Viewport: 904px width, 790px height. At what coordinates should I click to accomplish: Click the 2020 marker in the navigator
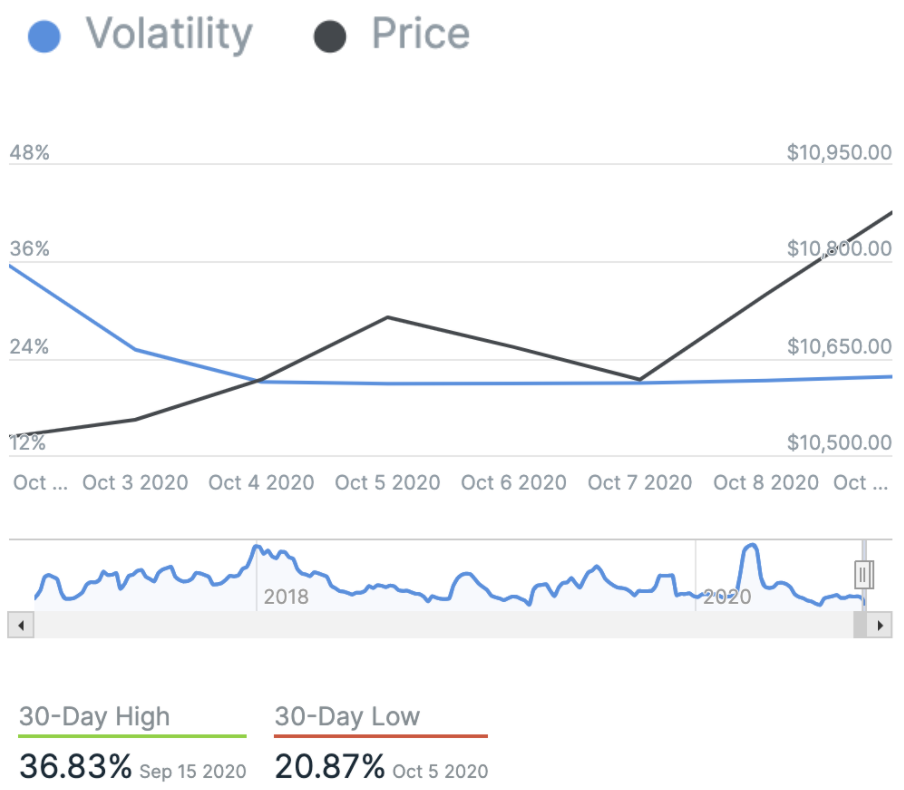pos(727,598)
